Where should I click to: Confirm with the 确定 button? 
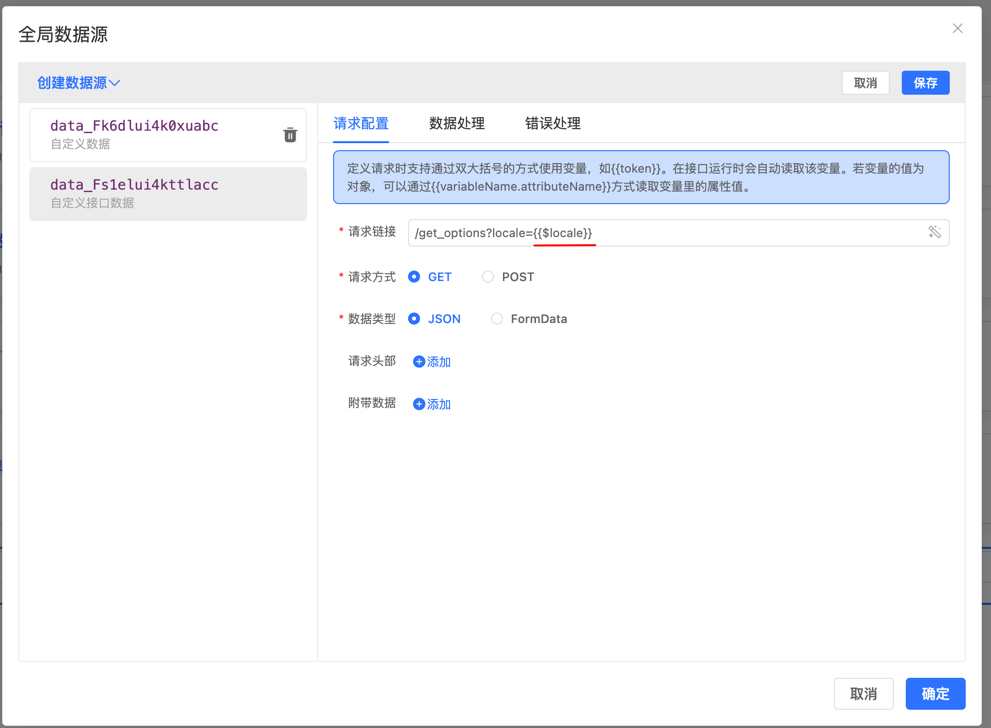pos(935,693)
